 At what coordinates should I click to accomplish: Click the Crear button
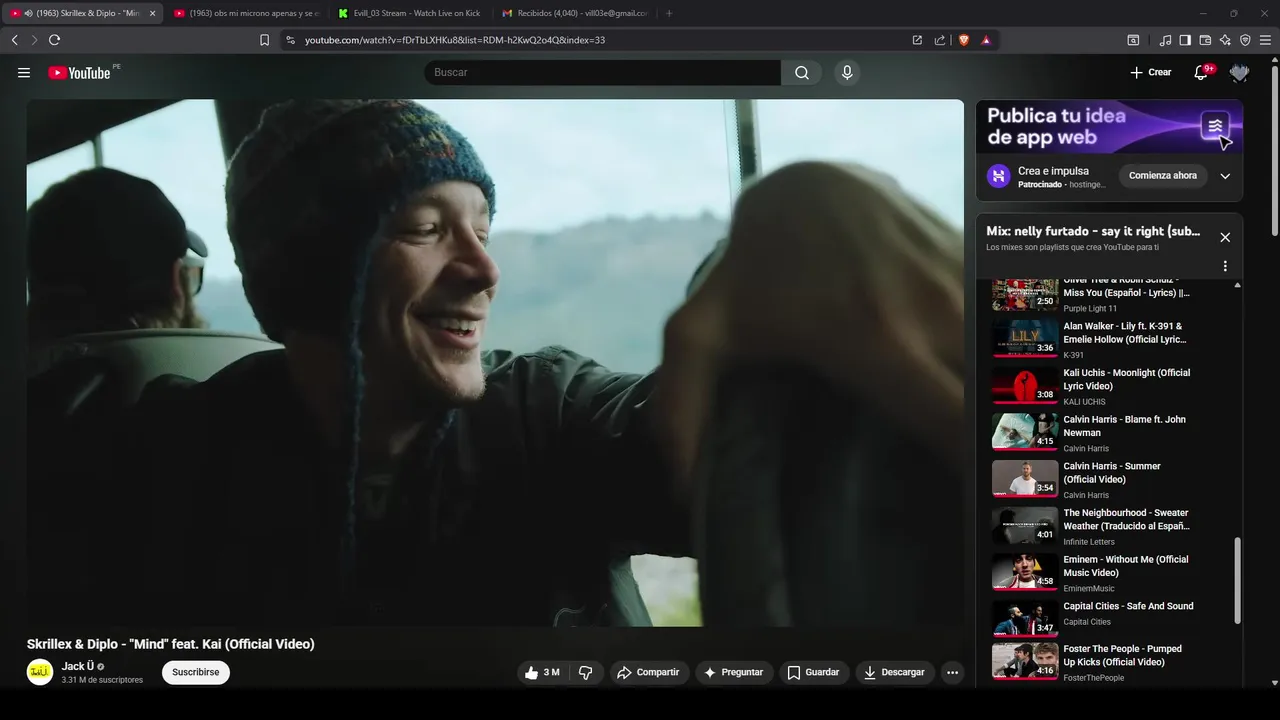pos(1151,73)
